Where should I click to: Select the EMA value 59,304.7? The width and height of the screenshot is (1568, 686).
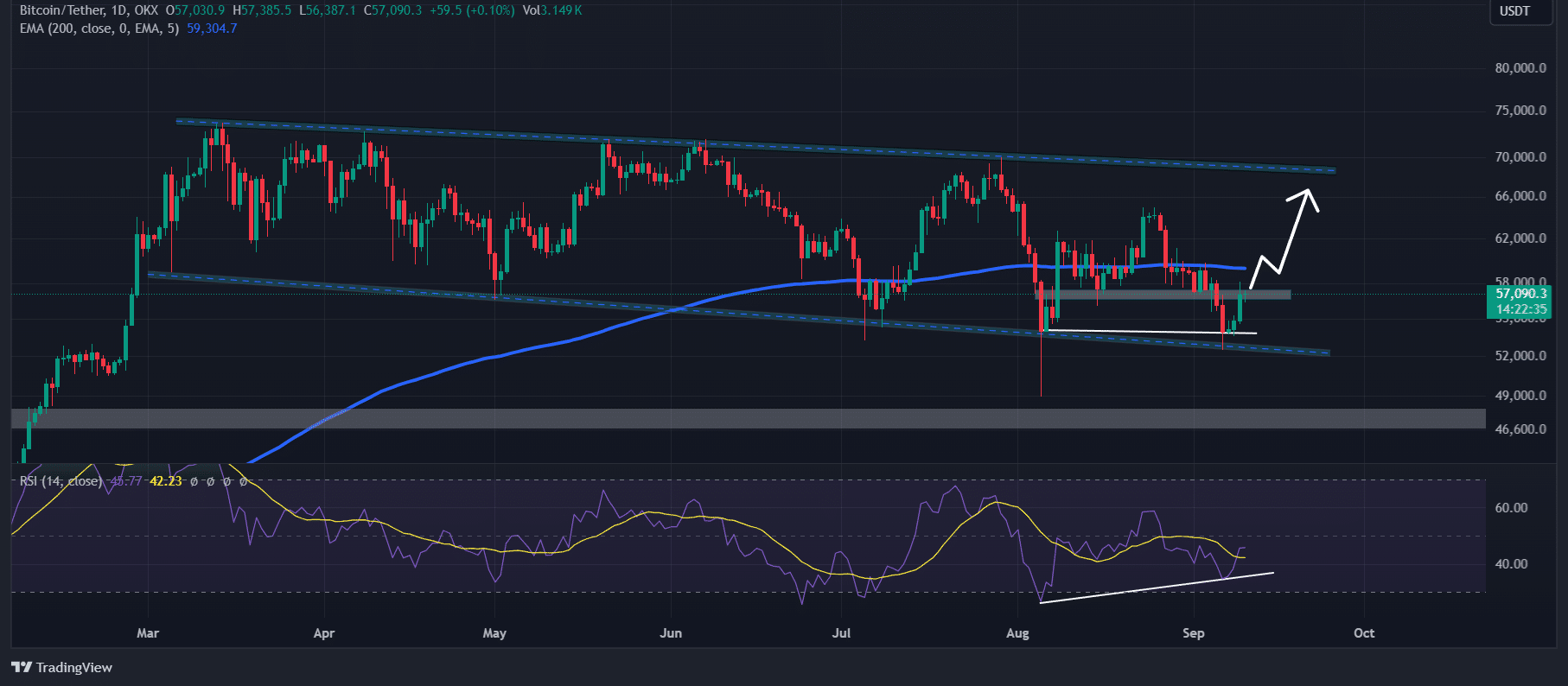point(212,29)
